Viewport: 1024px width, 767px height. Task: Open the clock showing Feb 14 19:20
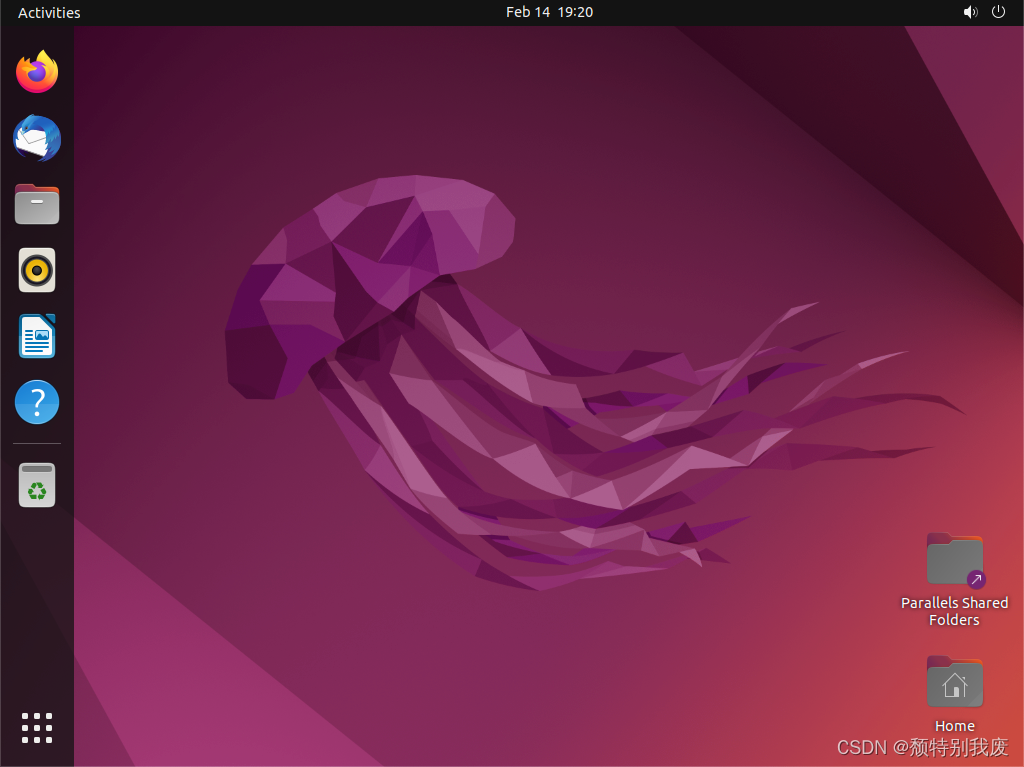point(549,12)
